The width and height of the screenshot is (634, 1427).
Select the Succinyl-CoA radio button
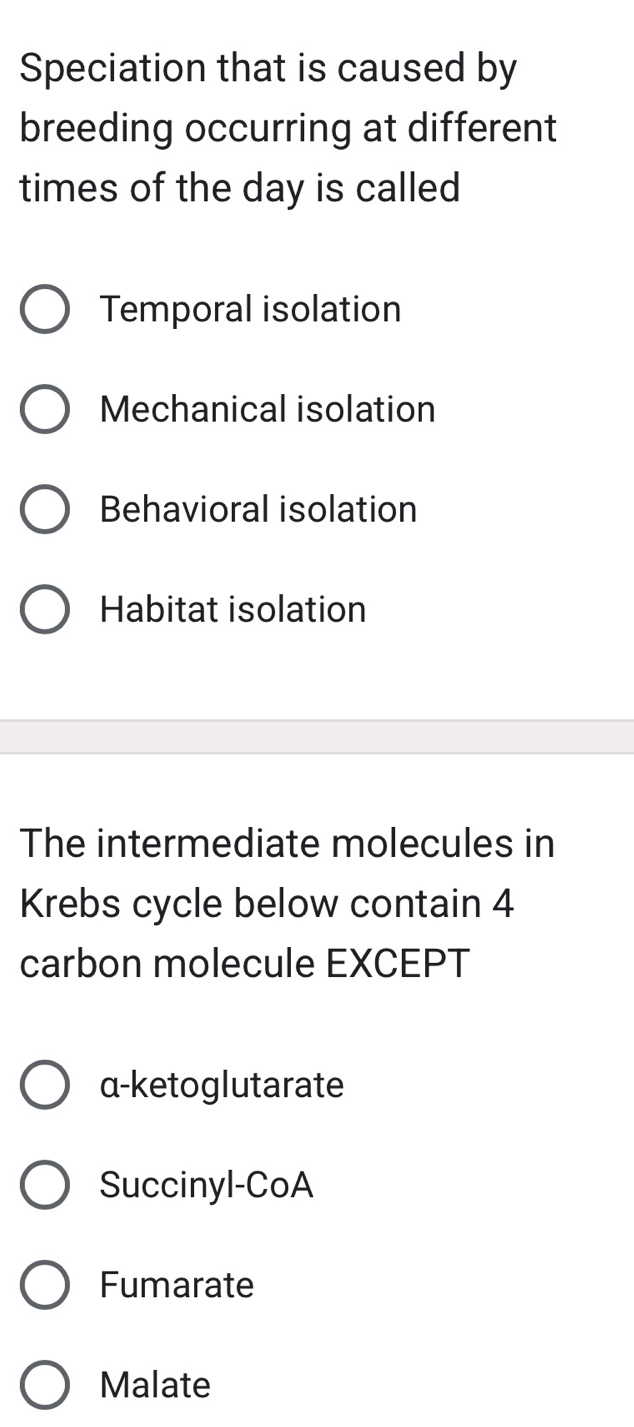(44, 1184)
